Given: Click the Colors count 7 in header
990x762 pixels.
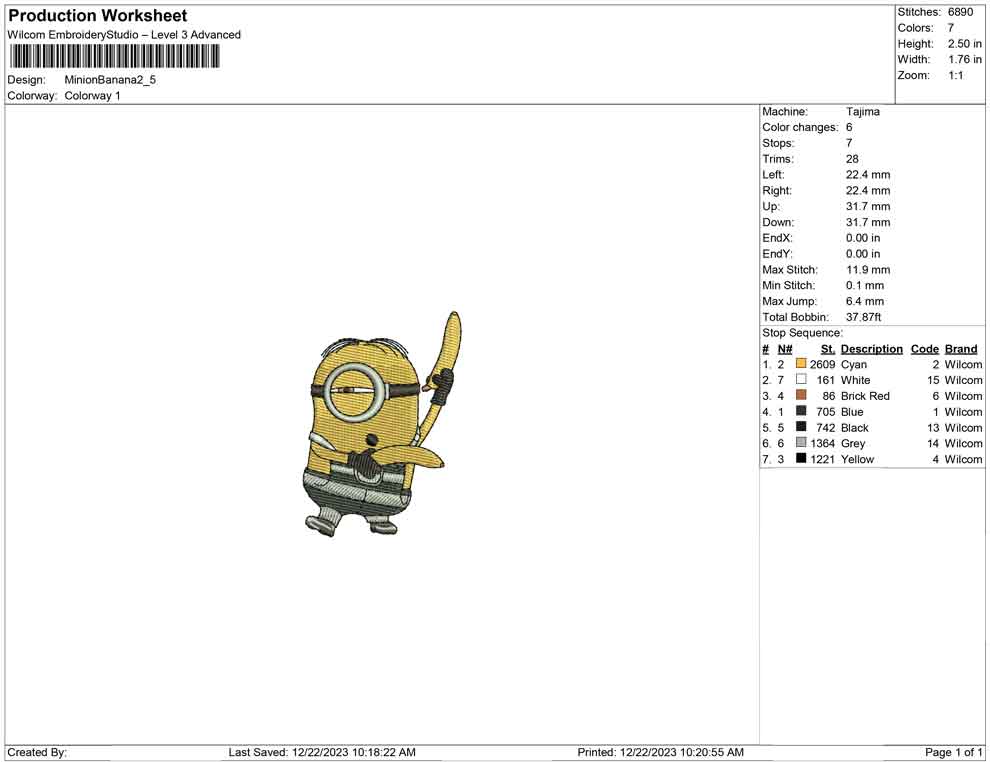Looking at the screenshot, I should (951, 28).
